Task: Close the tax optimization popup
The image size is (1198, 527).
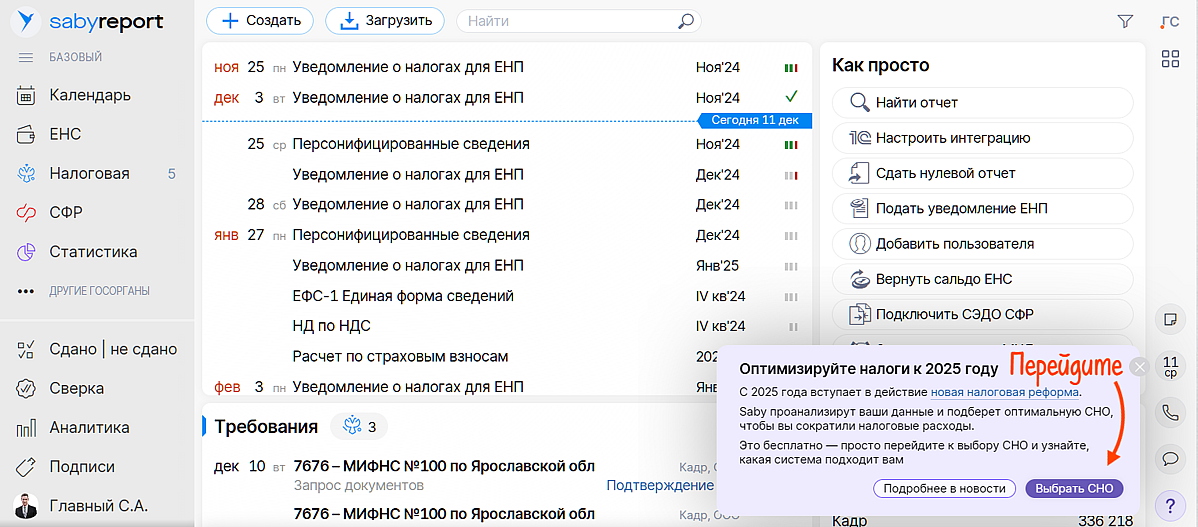Action: click(1139, 367)
